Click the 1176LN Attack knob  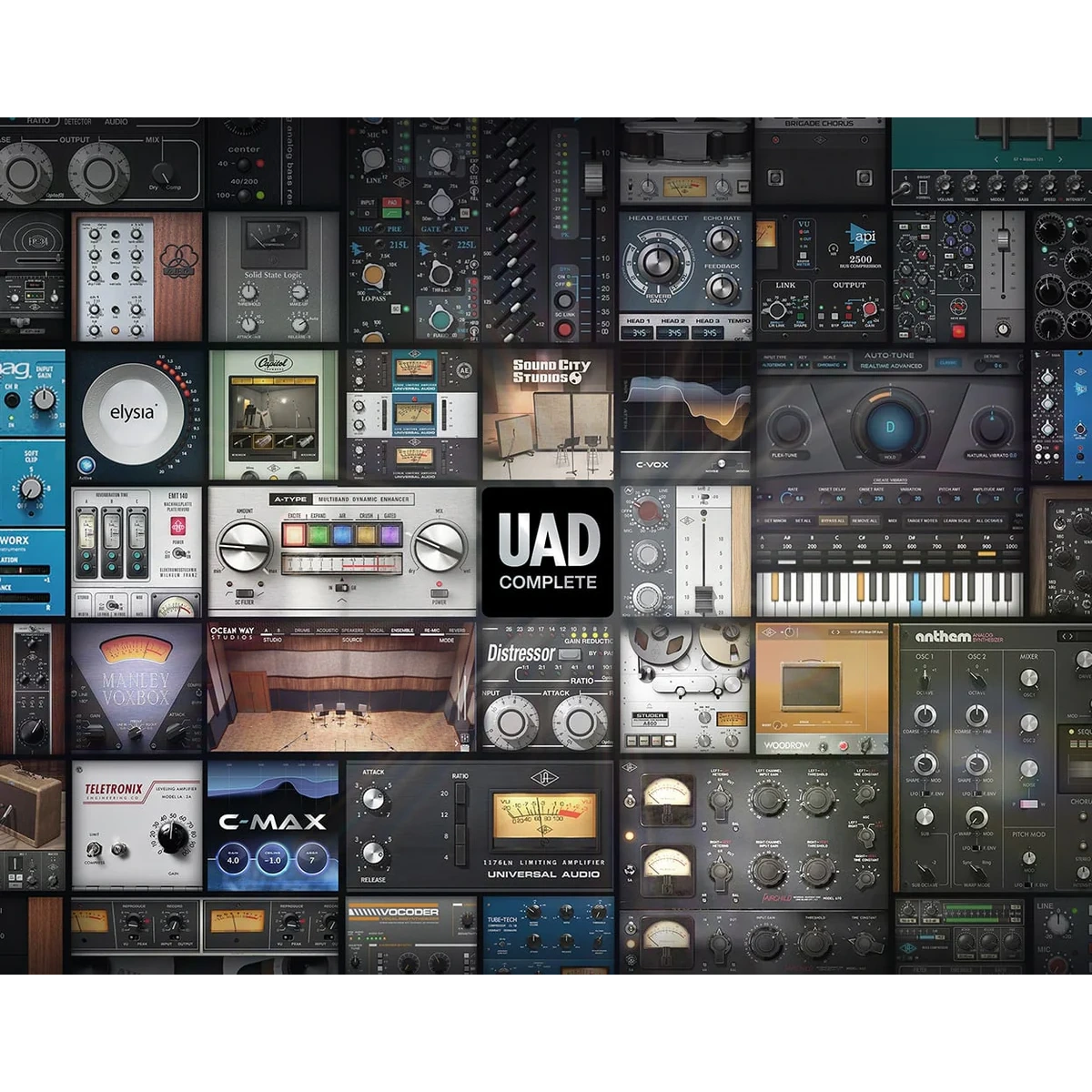(x=372, y=799)
